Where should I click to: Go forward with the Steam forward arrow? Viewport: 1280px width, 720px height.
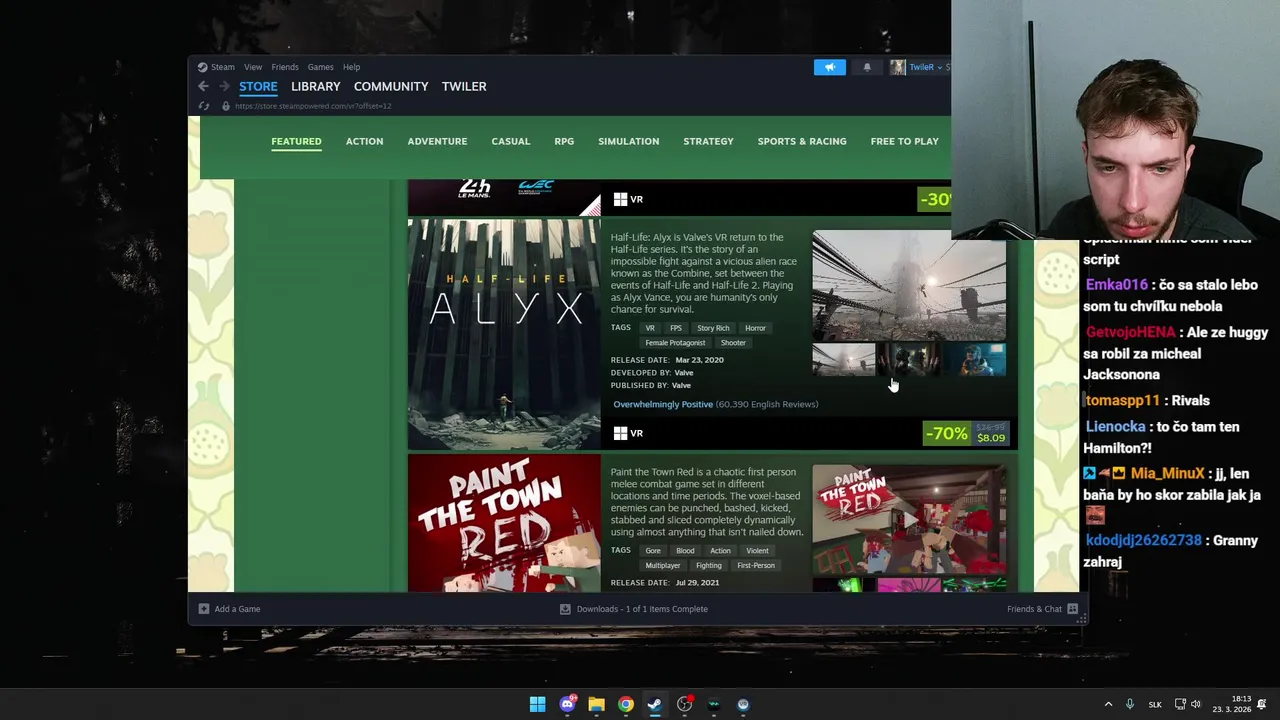(x=224, y=87)
